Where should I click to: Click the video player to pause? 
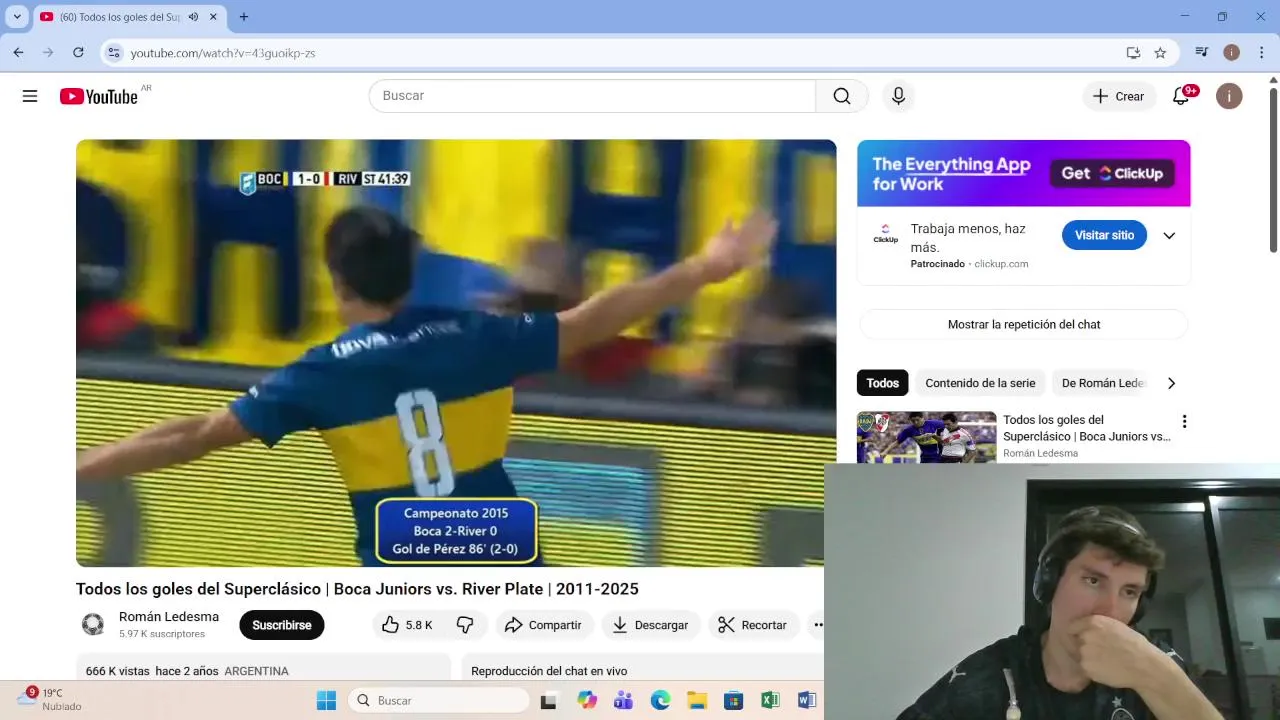pyautogui.click(x=456, y=353)
